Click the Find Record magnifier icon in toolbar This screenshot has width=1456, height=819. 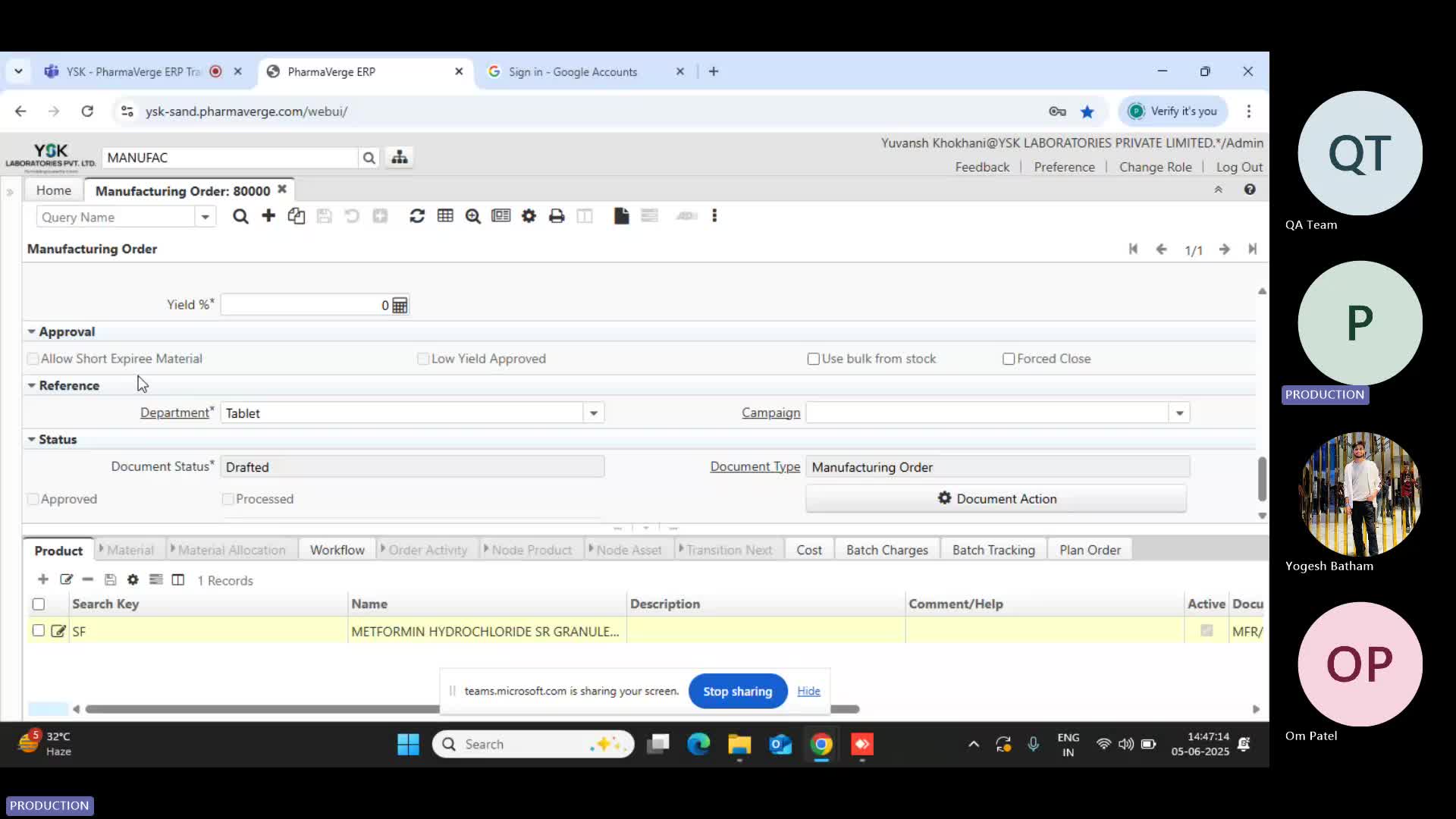(240, 217)
